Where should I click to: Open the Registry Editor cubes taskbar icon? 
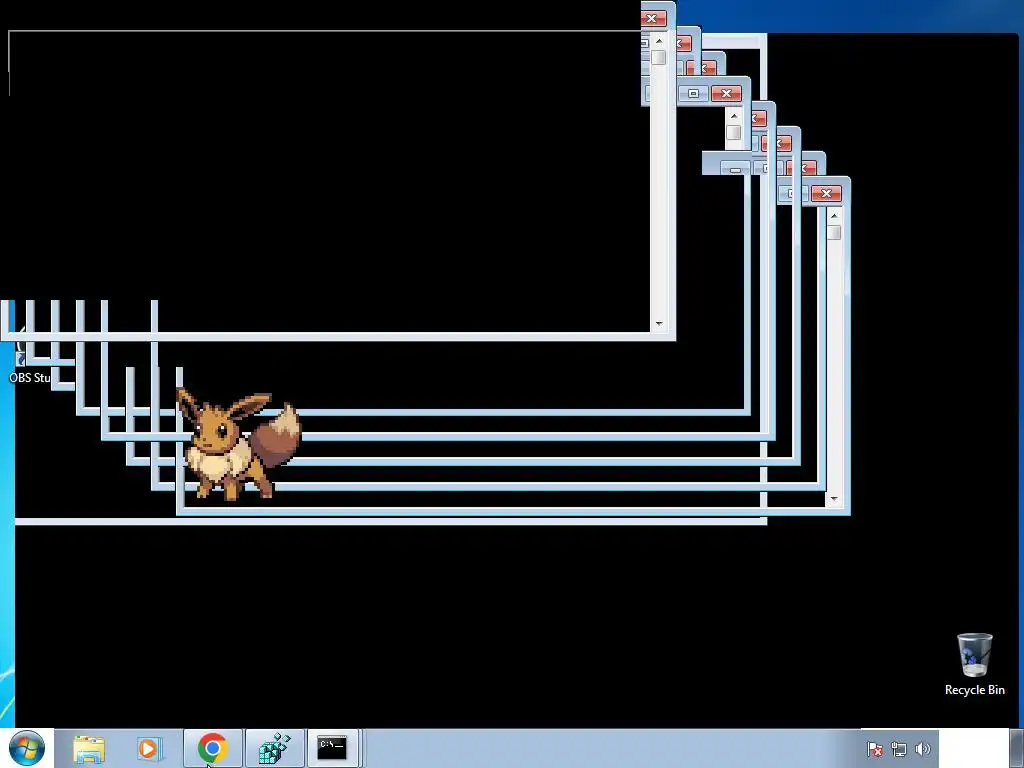pos(274,748)
